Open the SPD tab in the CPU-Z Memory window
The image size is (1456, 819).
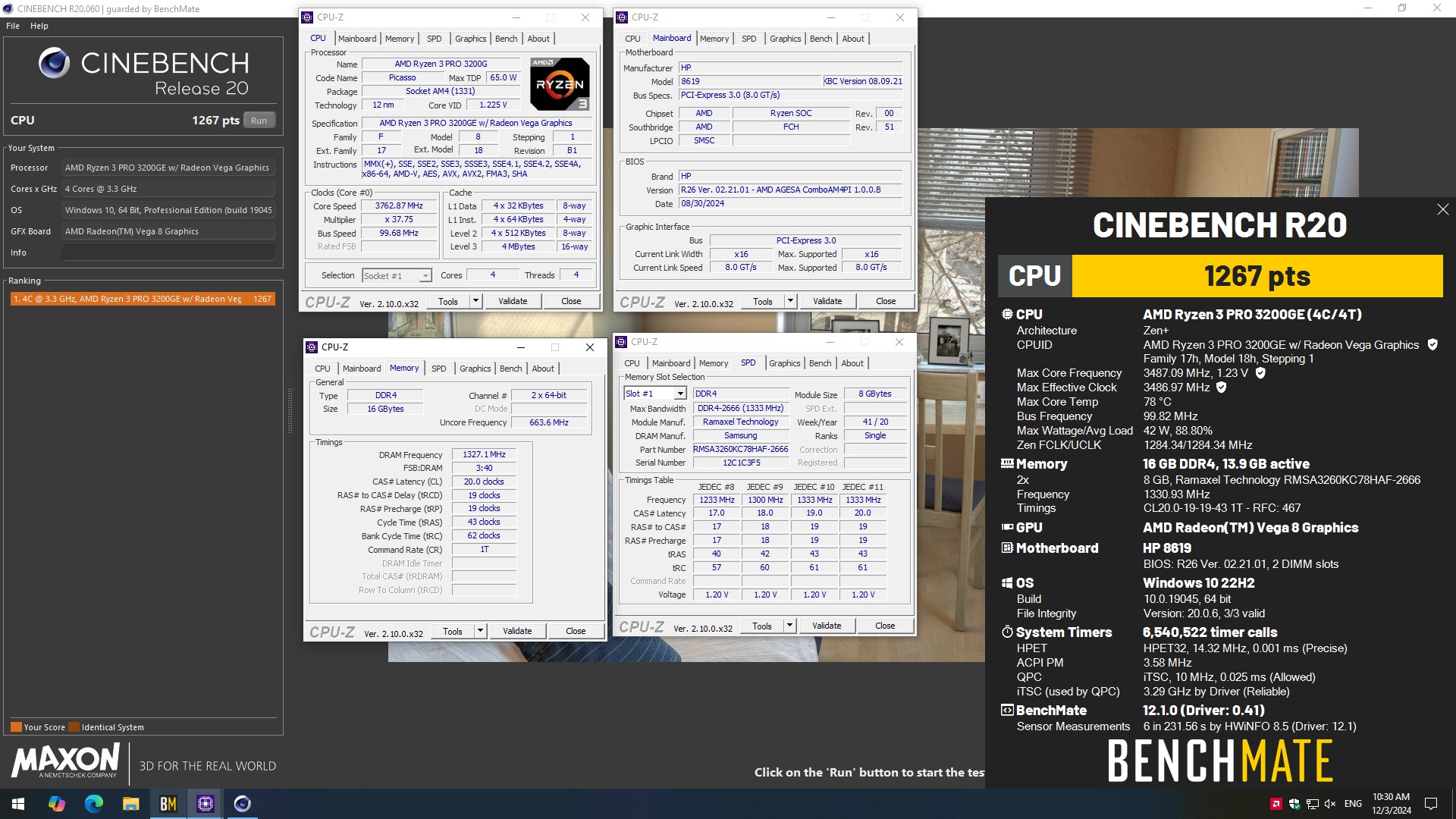(x=439, y=369)
